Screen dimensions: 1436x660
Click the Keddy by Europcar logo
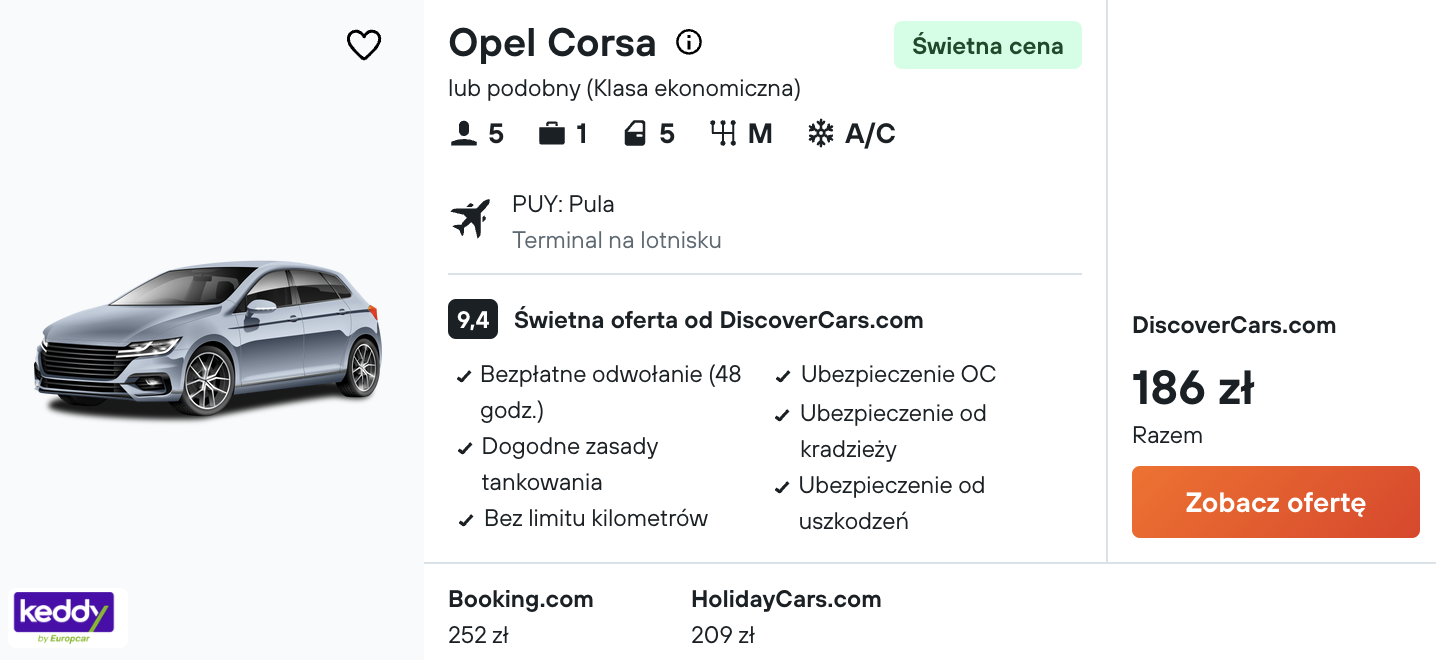pyautogui.click(x=64, y=618)
